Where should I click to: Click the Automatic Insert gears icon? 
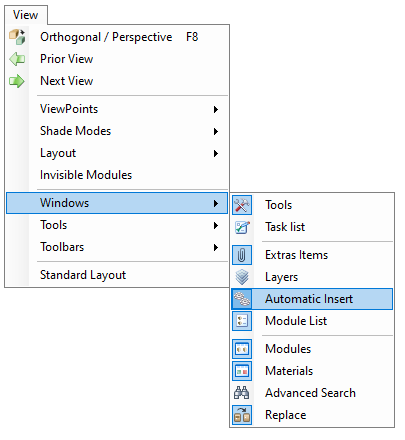tap(242, 299)
